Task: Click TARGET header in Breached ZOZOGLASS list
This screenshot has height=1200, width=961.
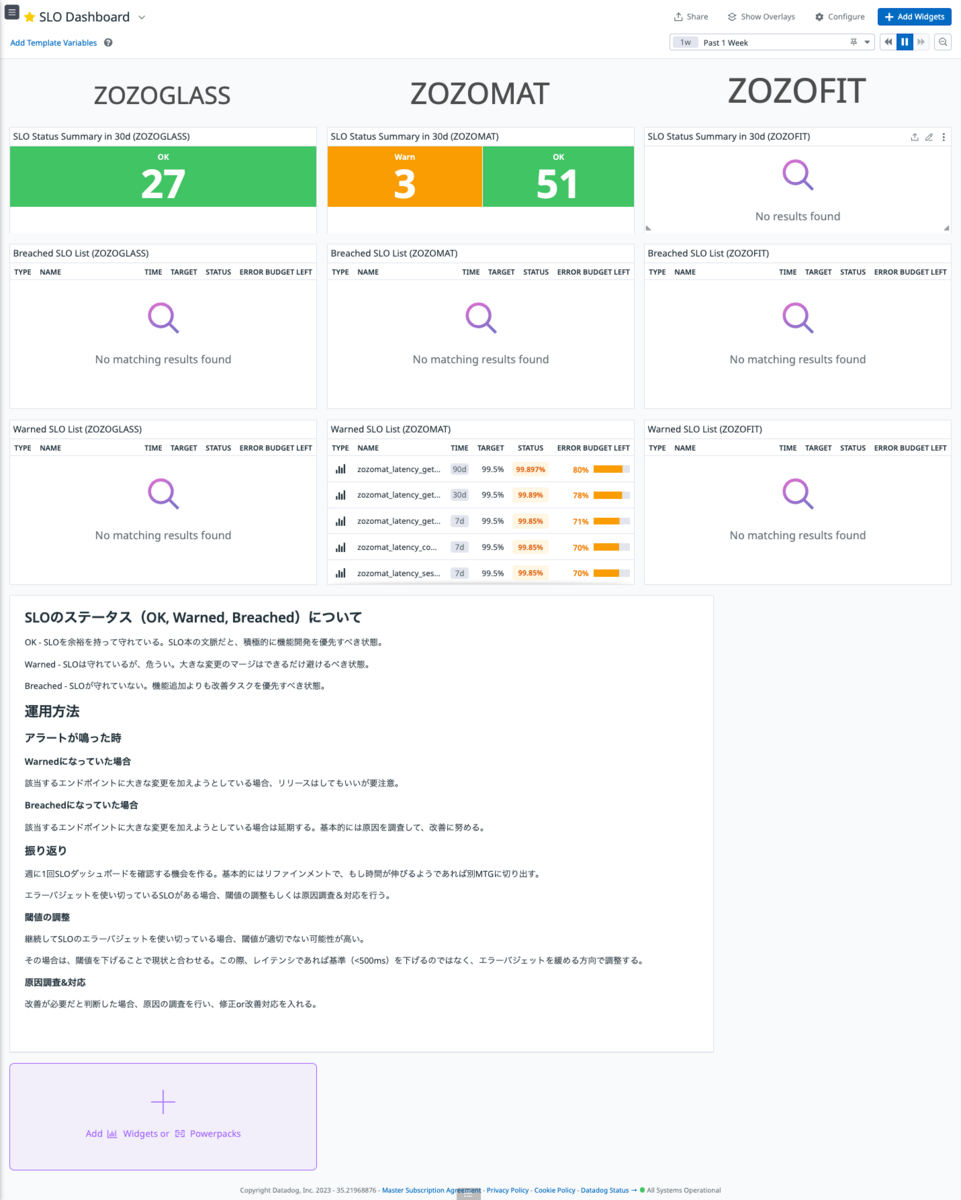Action: click(x=183, y=272)
